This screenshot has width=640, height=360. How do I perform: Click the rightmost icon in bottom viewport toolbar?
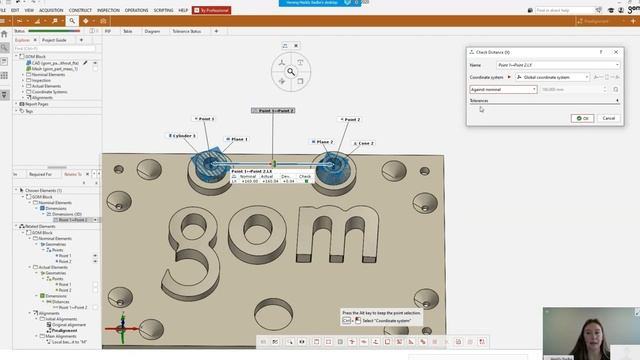[x=482, y=342]
